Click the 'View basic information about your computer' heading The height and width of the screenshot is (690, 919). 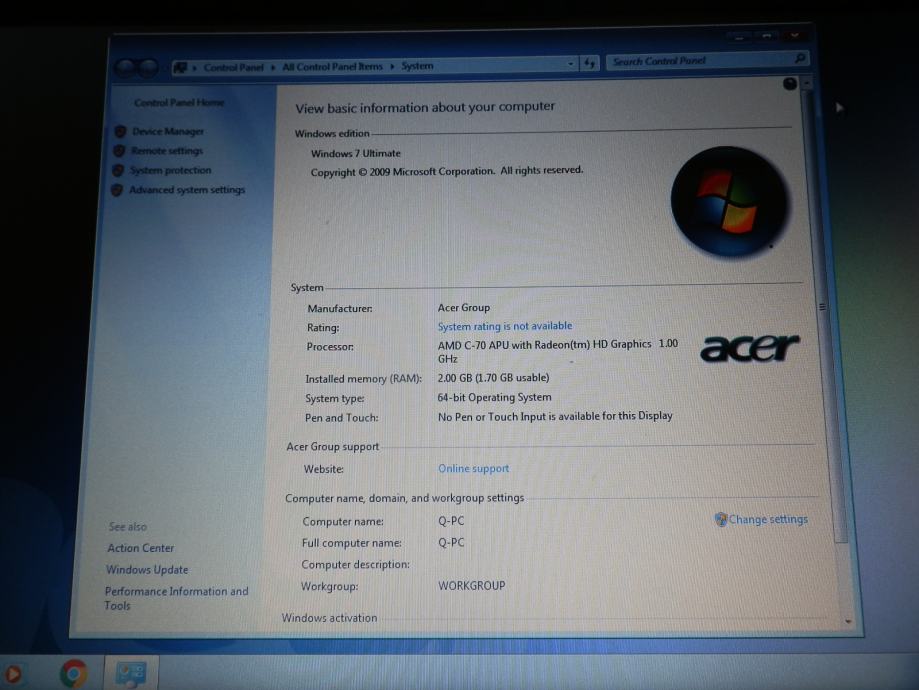pos(425,108)
